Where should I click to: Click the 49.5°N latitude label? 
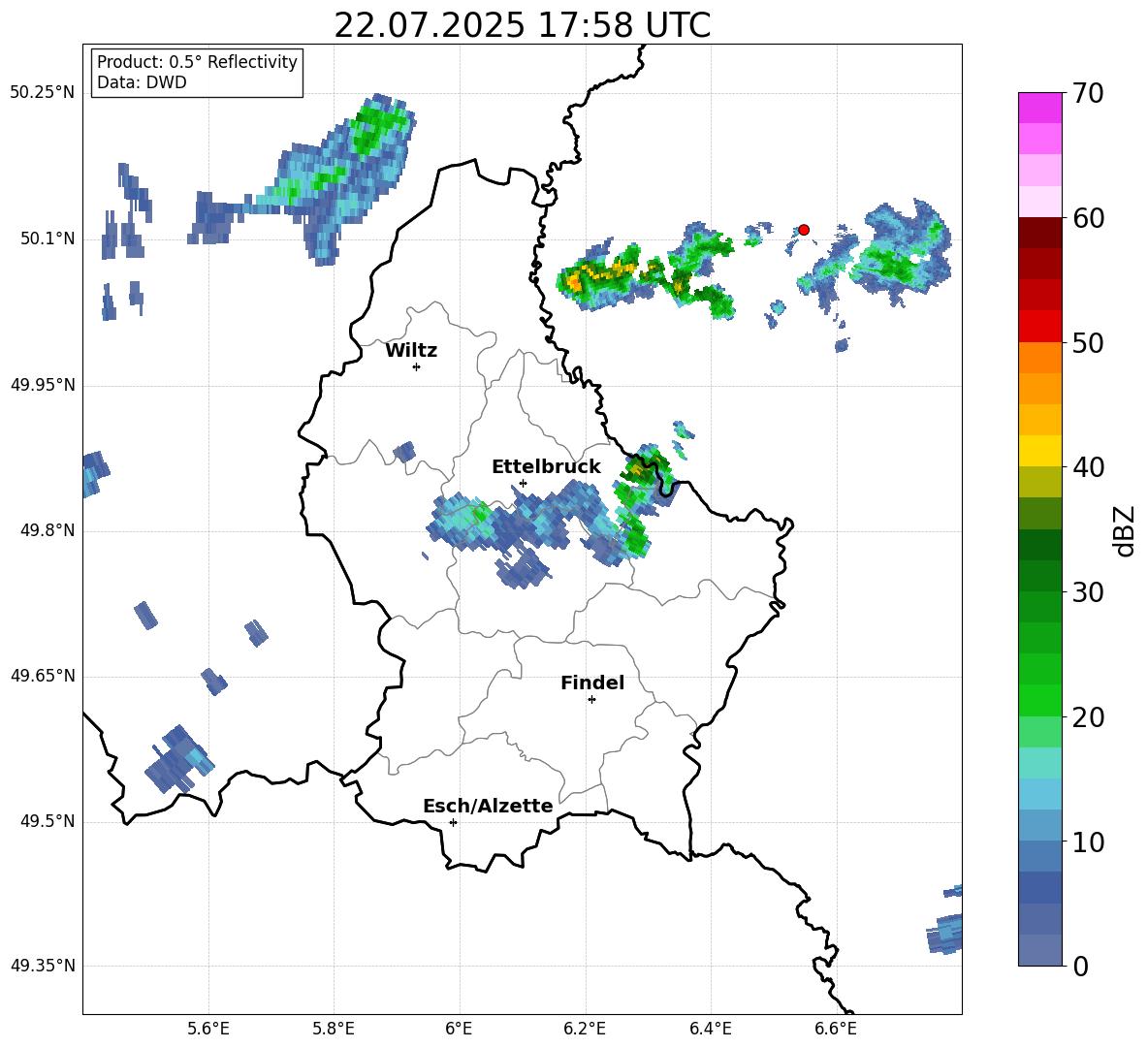point(47,821)
